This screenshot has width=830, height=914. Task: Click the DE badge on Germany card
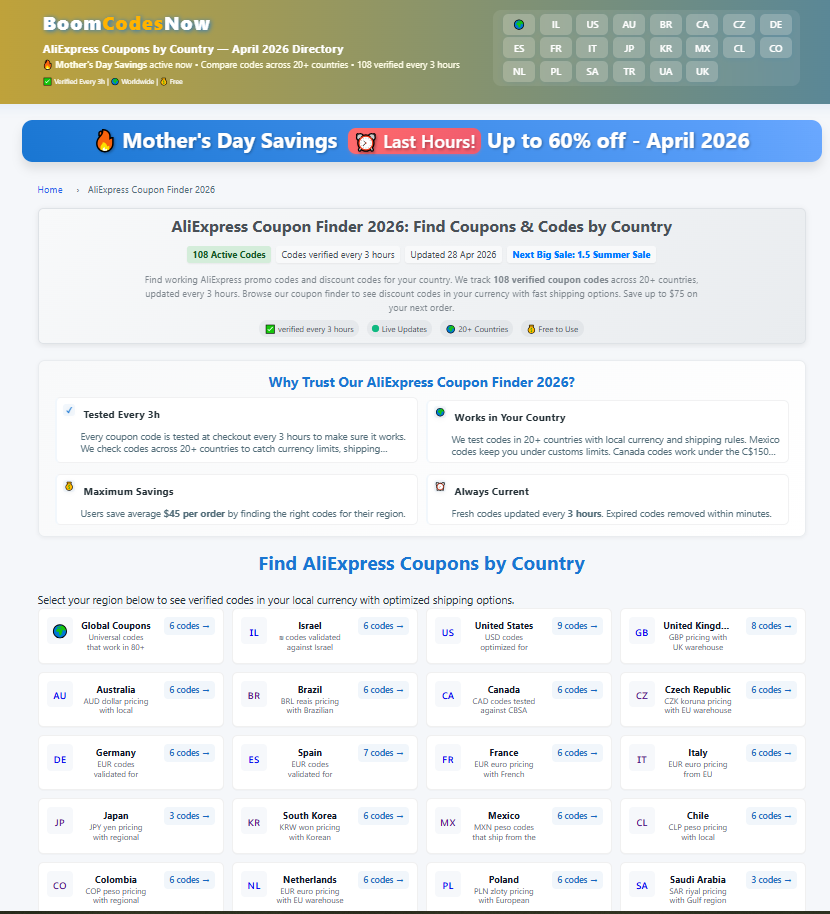(60, 760)
